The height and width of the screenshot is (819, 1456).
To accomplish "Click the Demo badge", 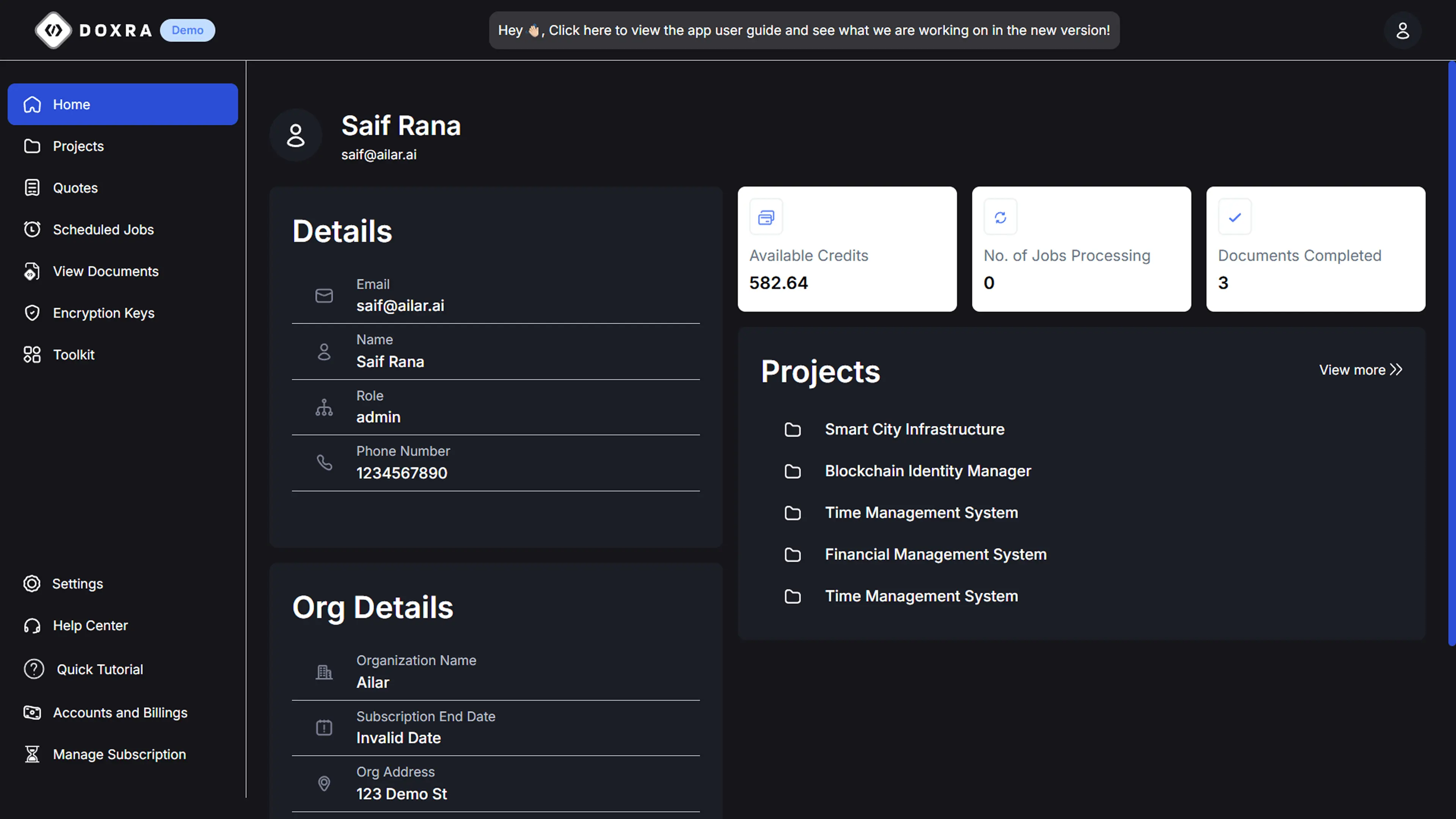I will 188,30.
